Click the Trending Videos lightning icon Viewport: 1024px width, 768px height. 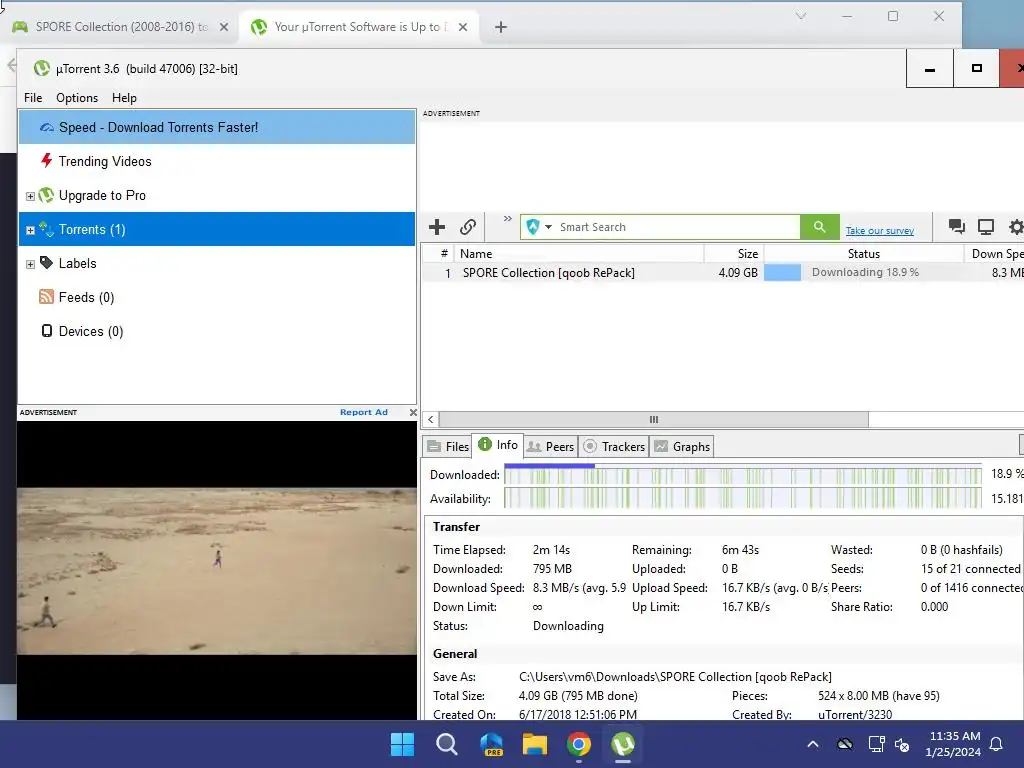coord(46,161)
